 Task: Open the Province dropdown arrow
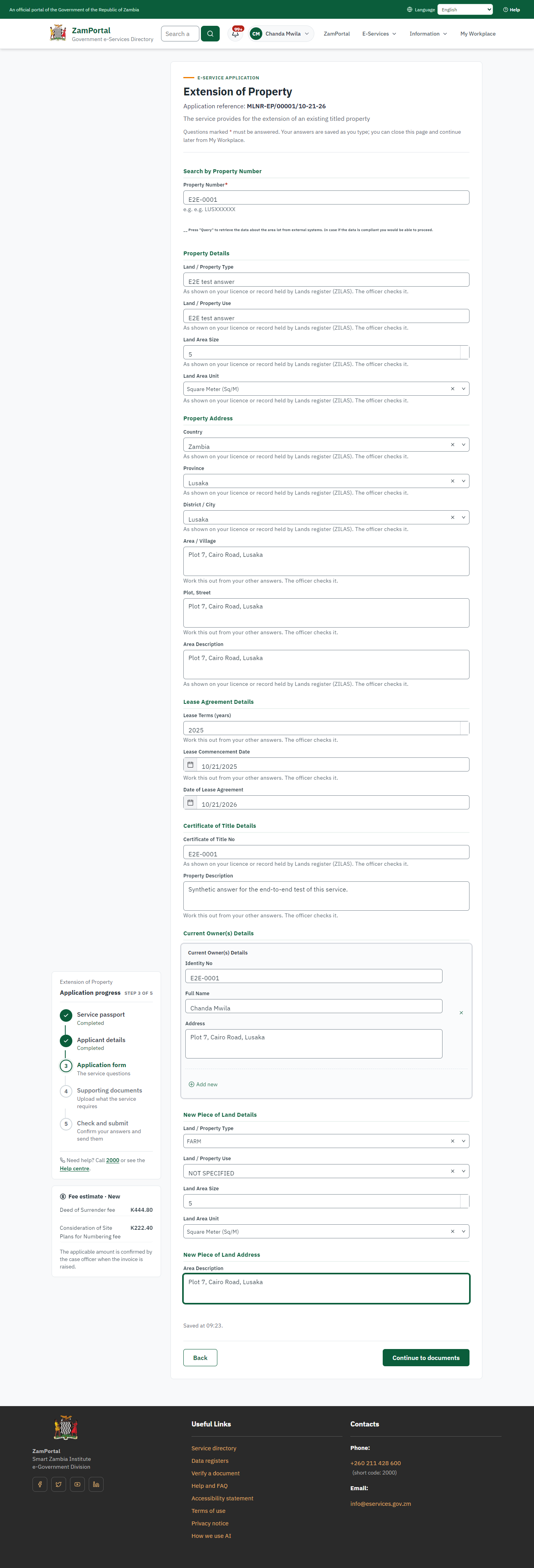tap(464, 481)
